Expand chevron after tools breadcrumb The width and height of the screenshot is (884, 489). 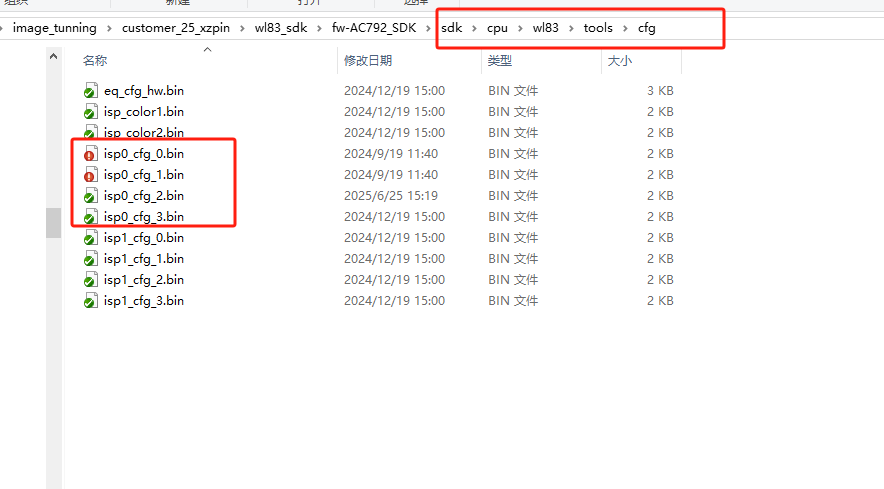coord(625,28)
